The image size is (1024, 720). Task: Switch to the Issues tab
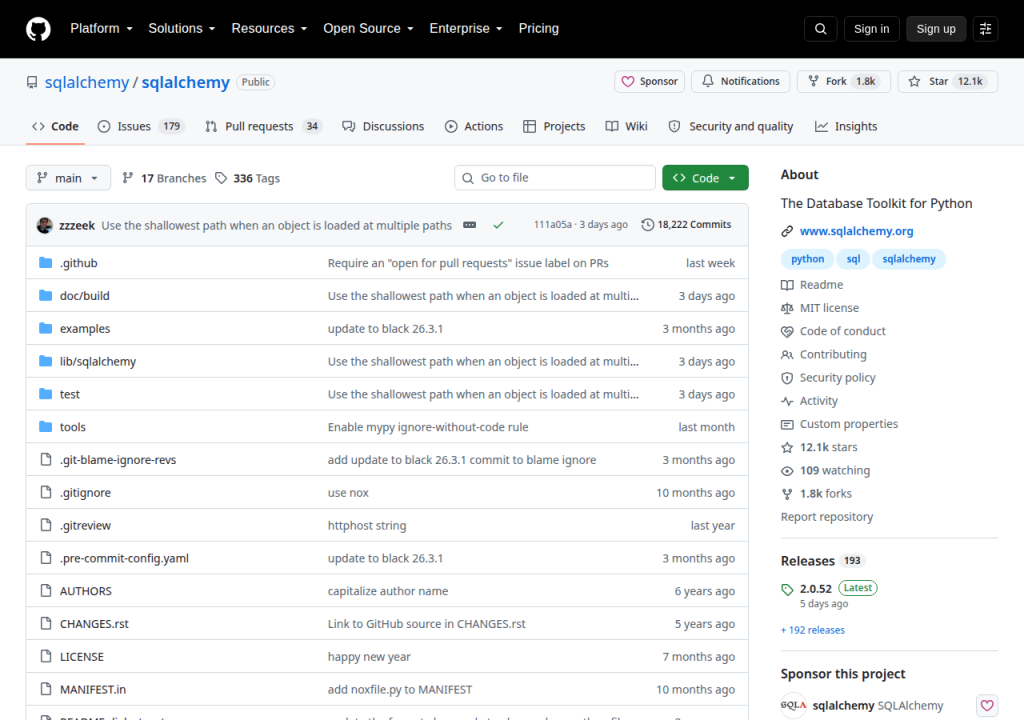click(x=140, y=126)
